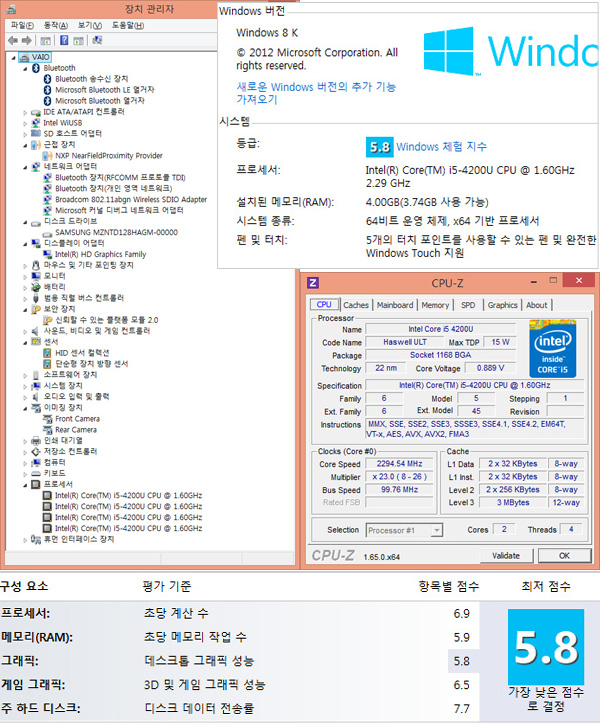This screenshot has width=600, height=727.
Task: Collapse the 근접 장치 category
Action: pyautogui.click(x=25, y=145)
